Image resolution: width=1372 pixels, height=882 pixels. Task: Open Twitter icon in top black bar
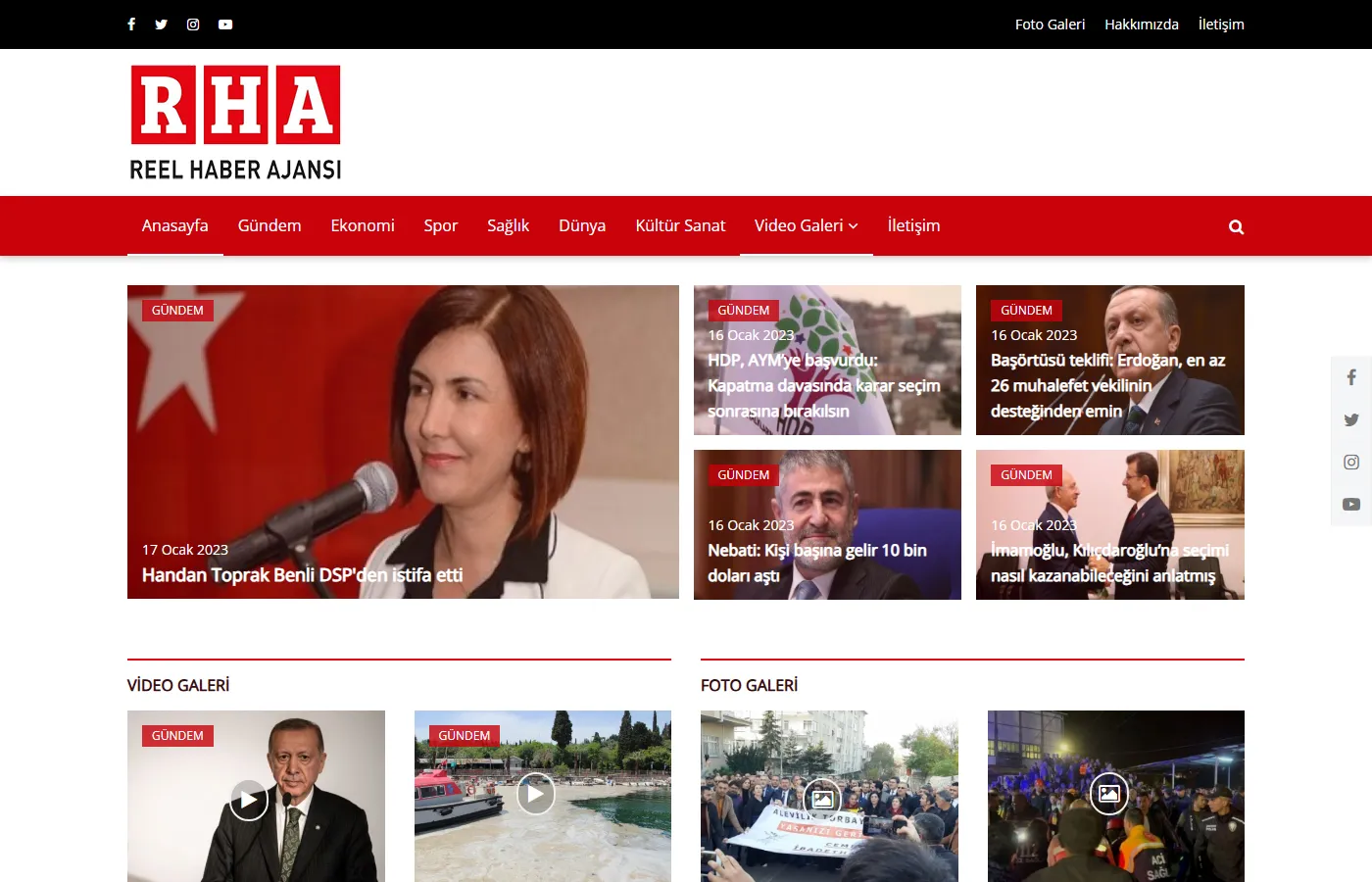pos(161,24)
